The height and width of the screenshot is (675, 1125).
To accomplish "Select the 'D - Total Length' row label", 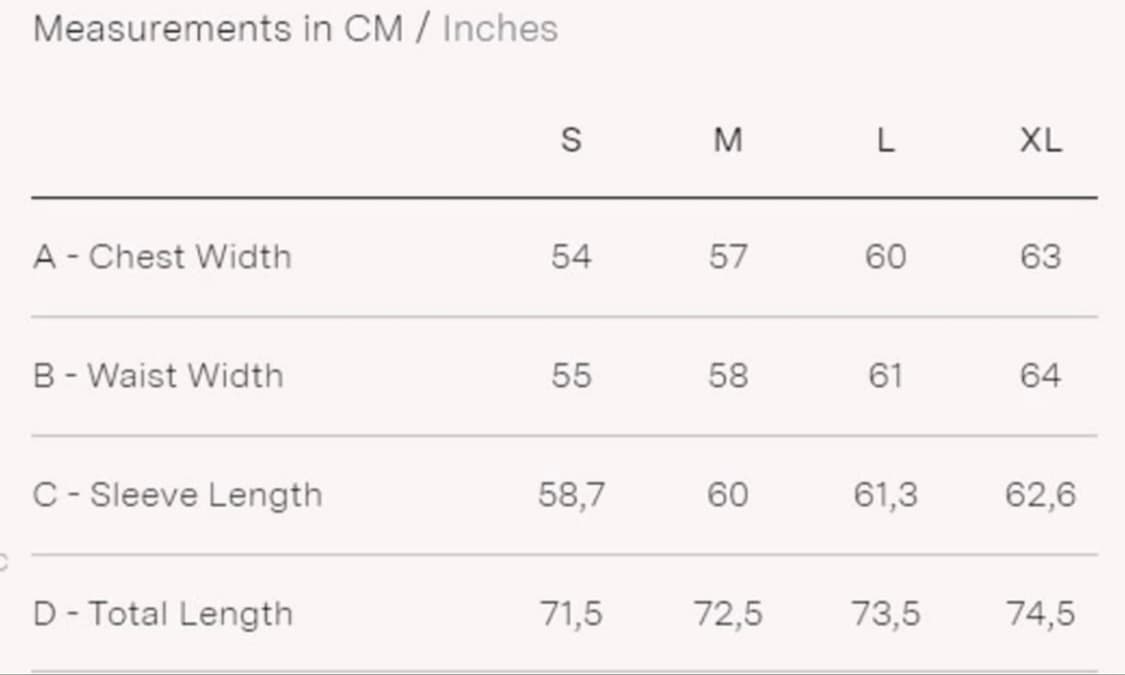I will (x=163, y=613).
